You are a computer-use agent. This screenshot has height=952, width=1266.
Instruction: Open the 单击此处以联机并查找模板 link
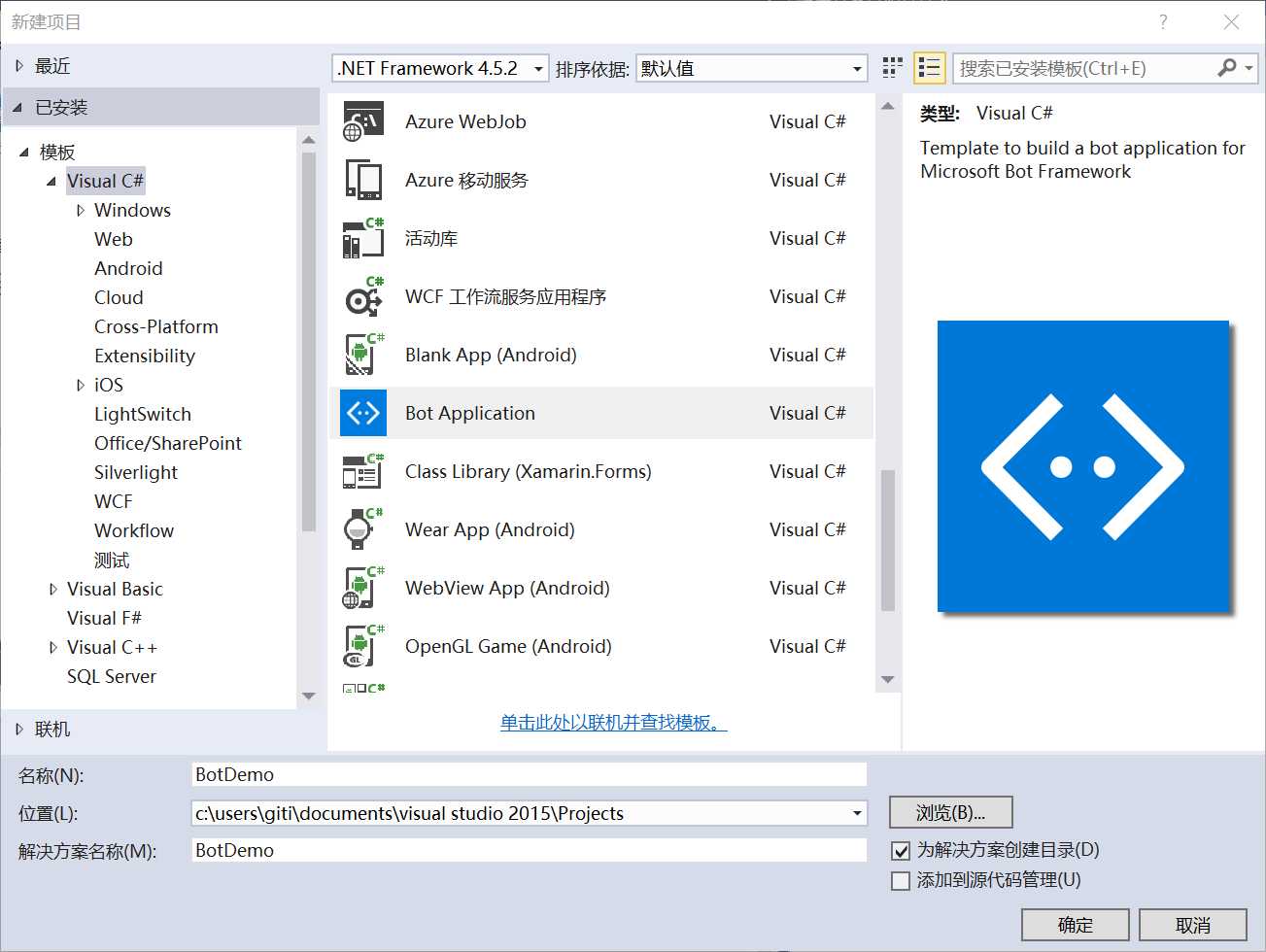click(x=614, y=722)
